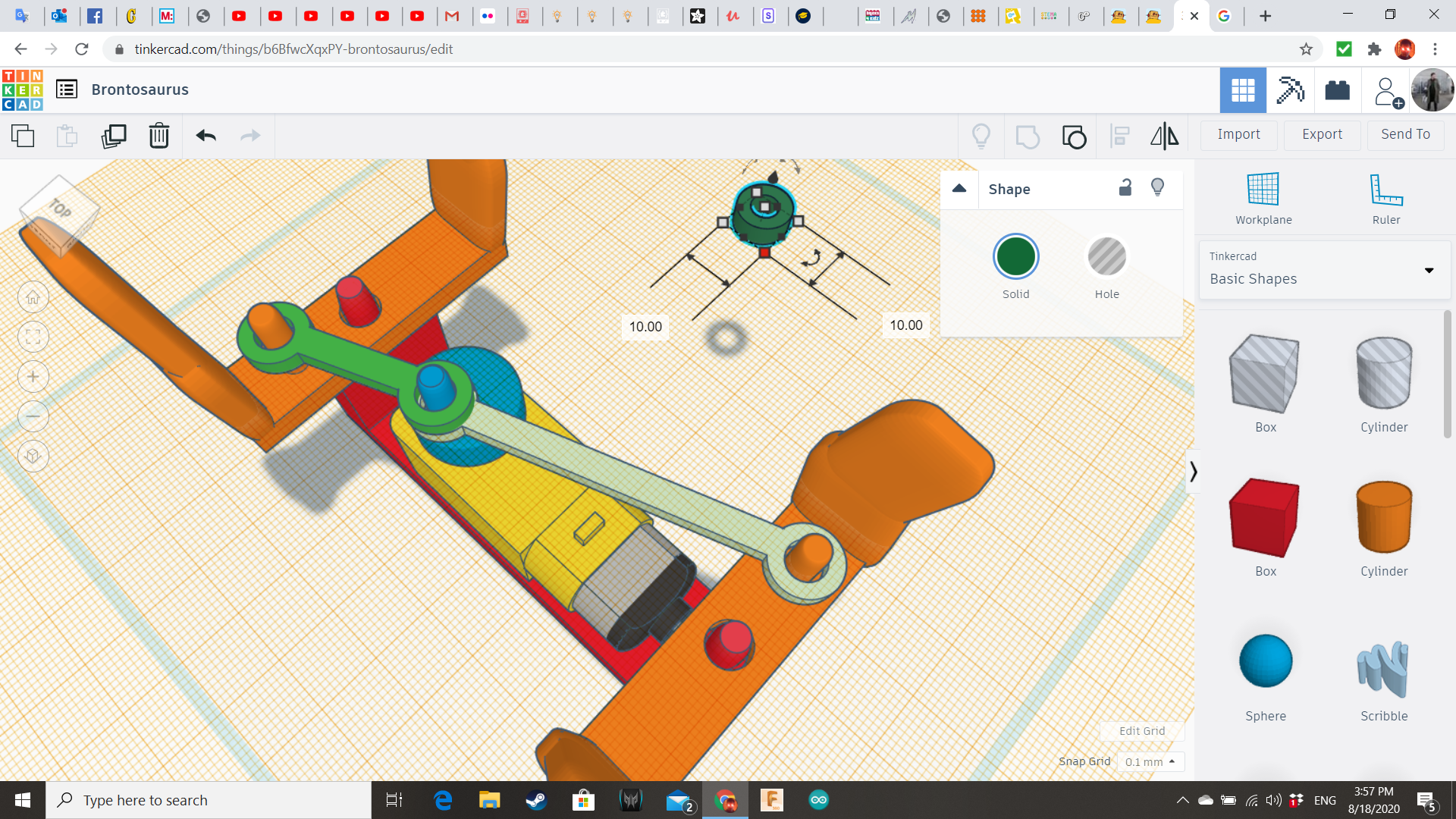Click the Mirror tool icon
The image size is (1456, 819).
click(x=1164, y=136)
